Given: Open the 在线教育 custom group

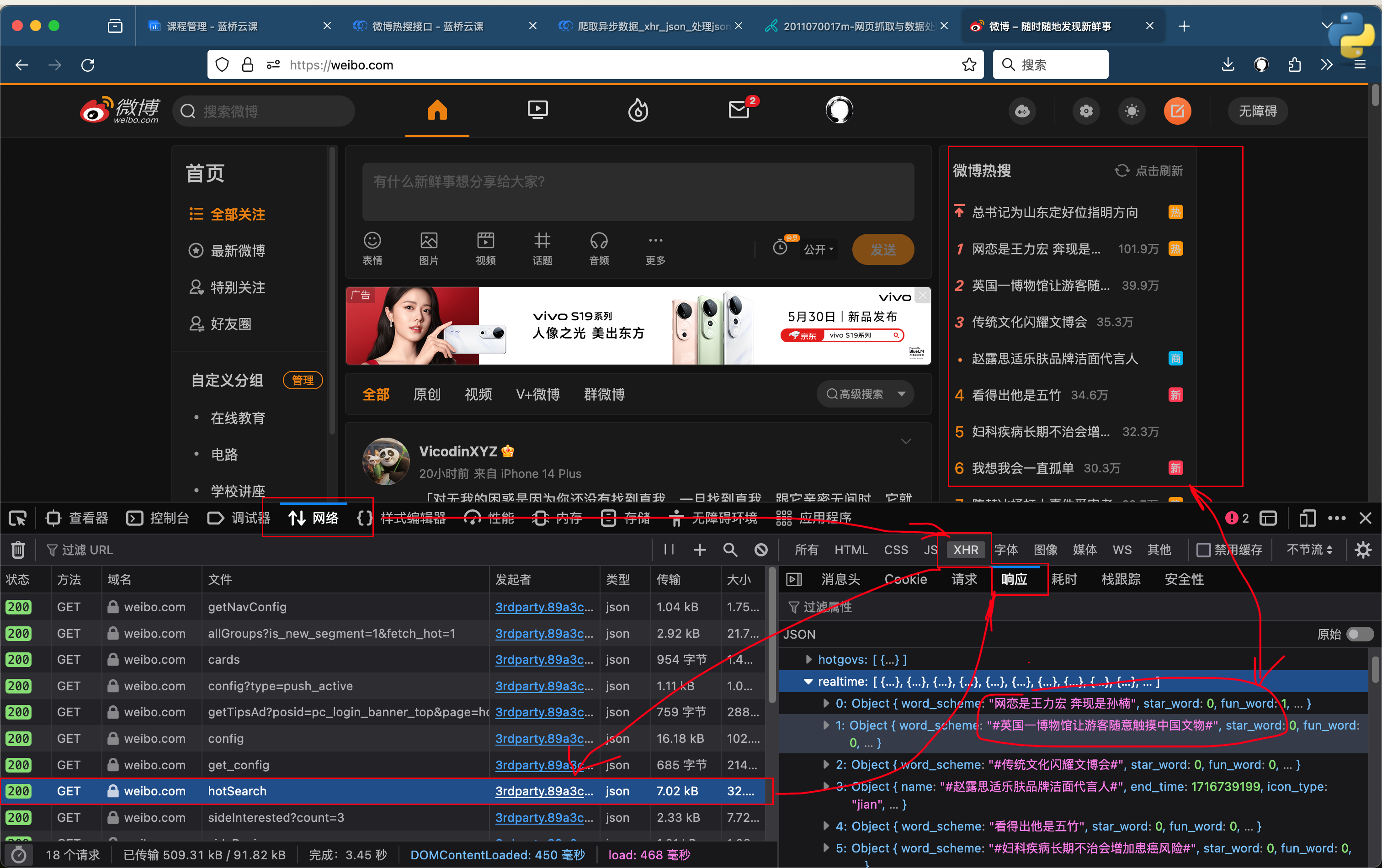Looking at the screenshot, I should pyautogui.click(x=238, y=418).
